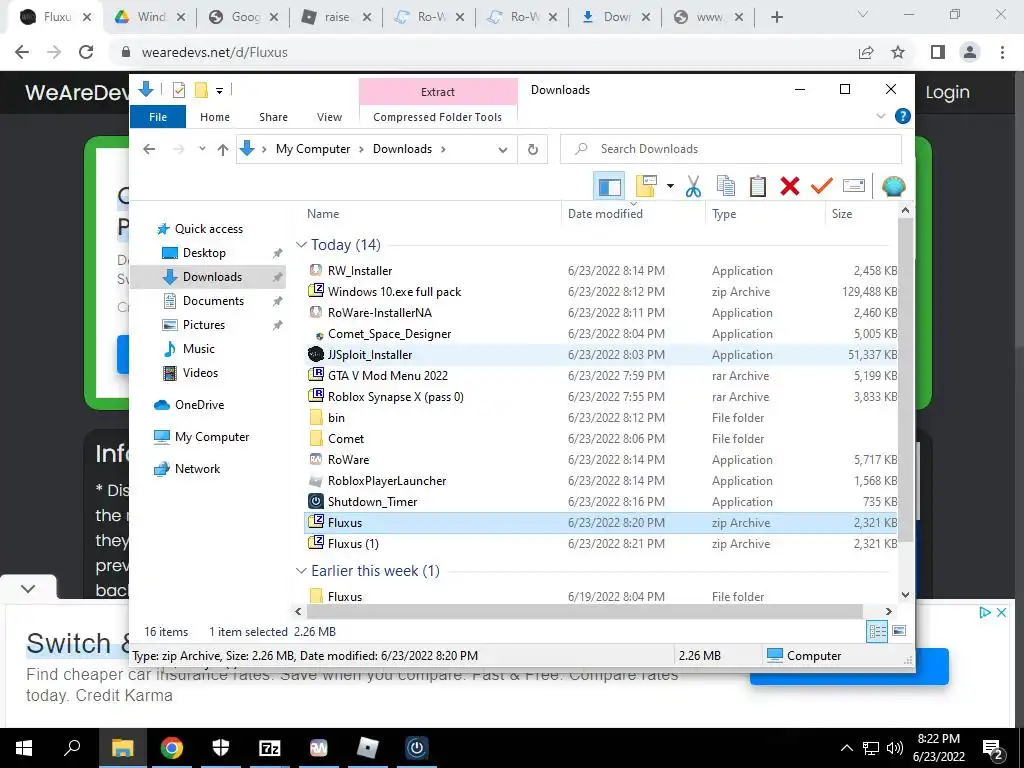
Task: Click the Copy icon in Explorer toolbar
Action: pyautogui.click(x=726, y=186)
